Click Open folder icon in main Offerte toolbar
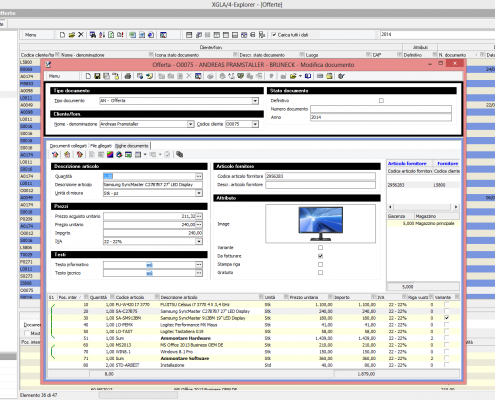This screenshot has width=495, height=400. tap(71, 35)
